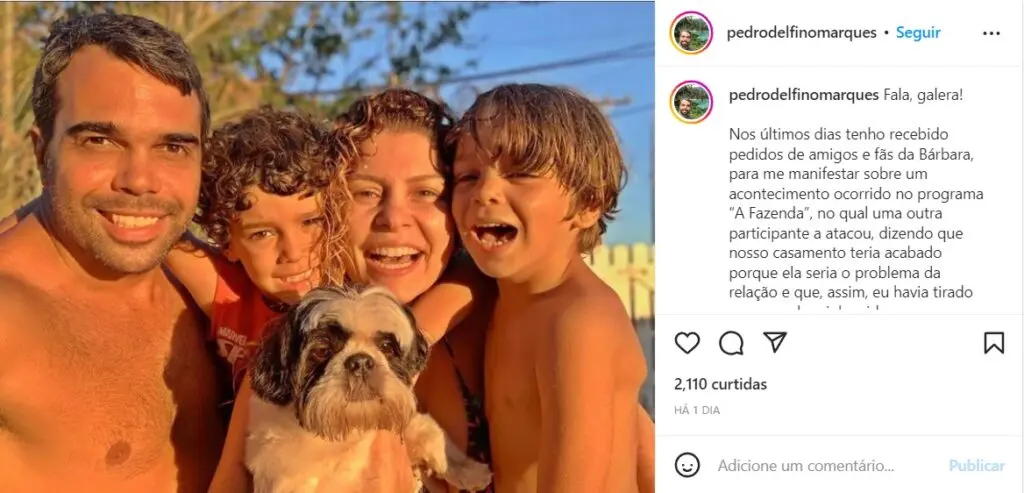Open pedrodelfinomarques profile from header username
The height and width of the screenshot is (493, 1024).
pyautogui.click(x=801, y=33)
